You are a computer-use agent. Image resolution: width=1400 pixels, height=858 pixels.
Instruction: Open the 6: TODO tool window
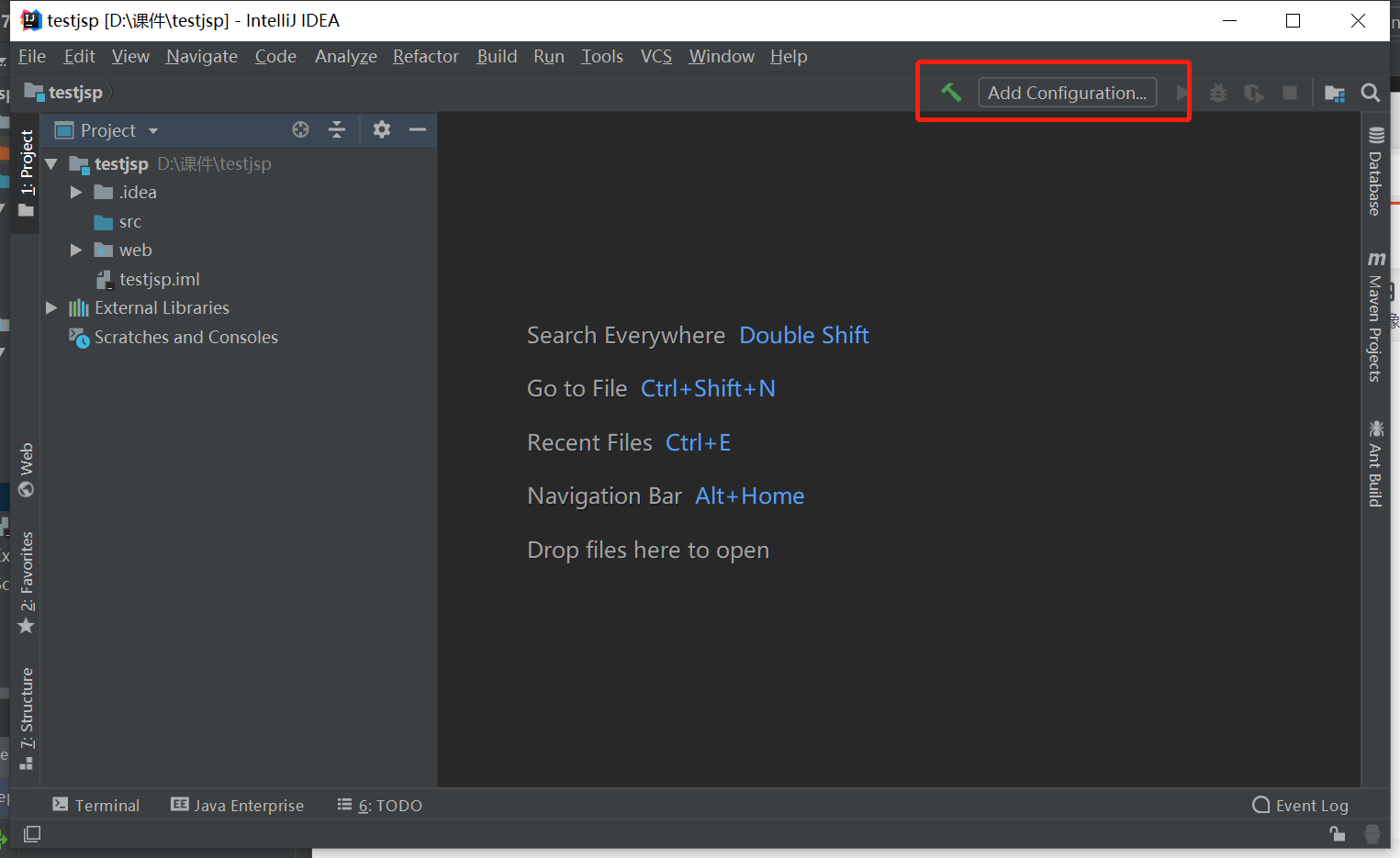[x=380, y=806]
